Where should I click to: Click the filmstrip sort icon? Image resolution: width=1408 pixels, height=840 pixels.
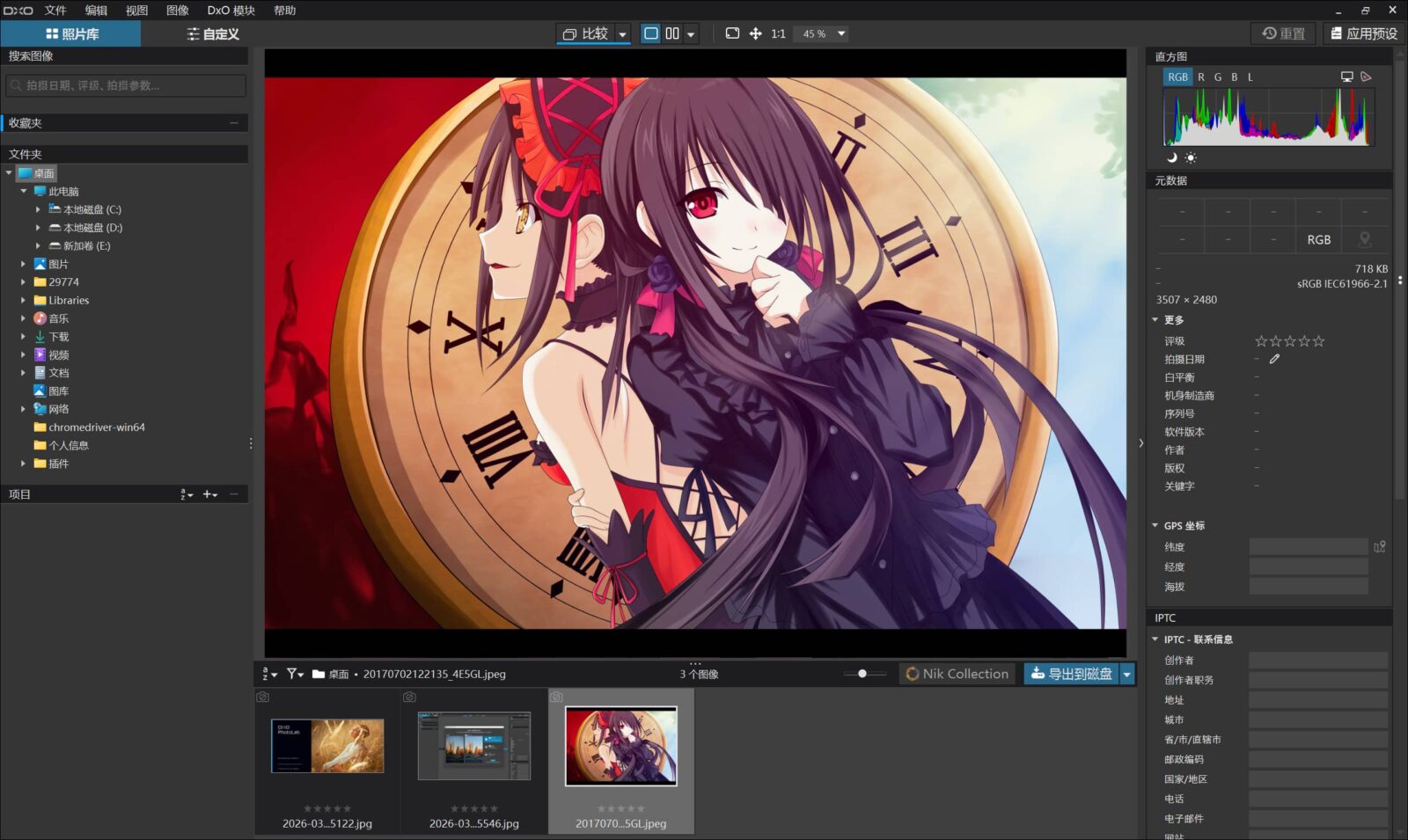tap(269, 674)
